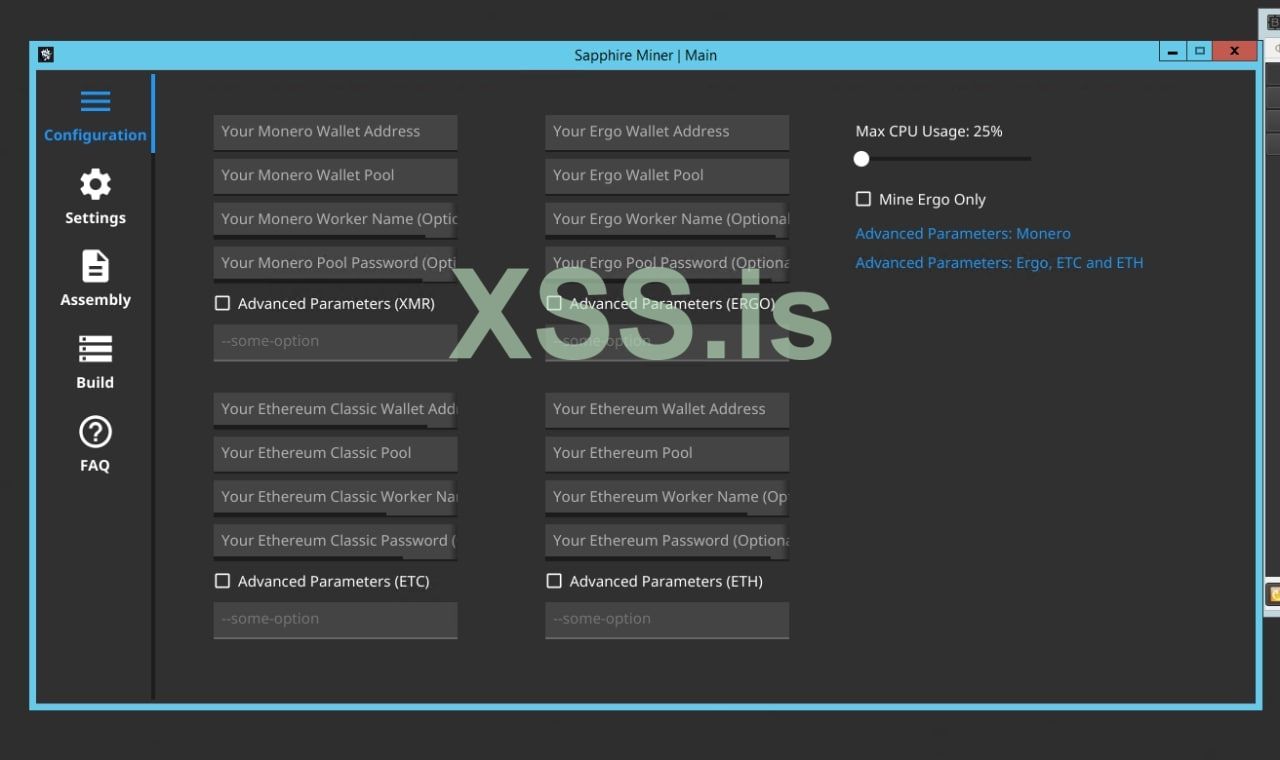Focus the Monero Wallet Pool field
This screenshot has width=1280, height=760.
[x=335, y=176]
